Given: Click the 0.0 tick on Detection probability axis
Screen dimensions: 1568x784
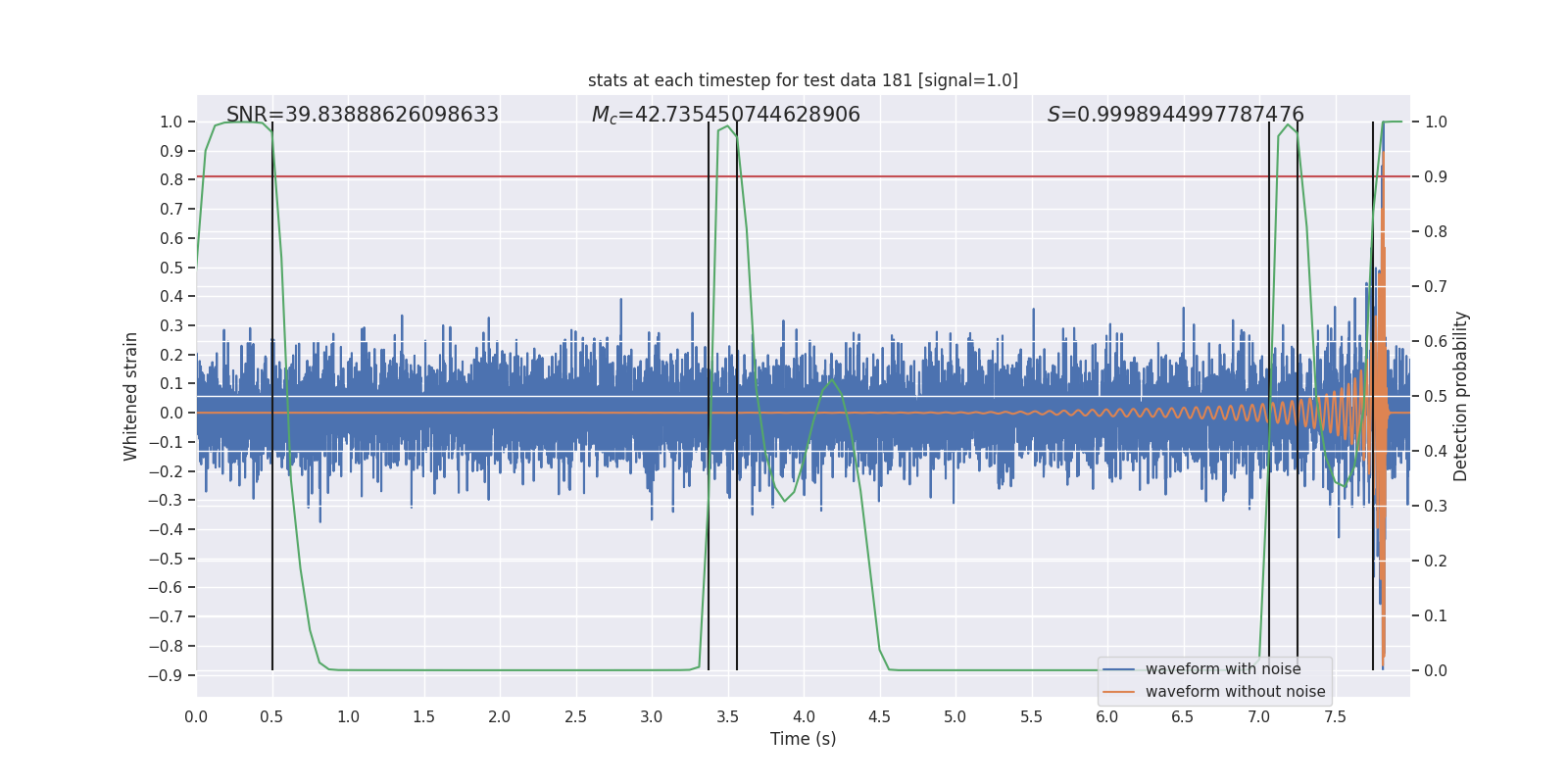Looking at the screenshot, I should [1436, 670].
